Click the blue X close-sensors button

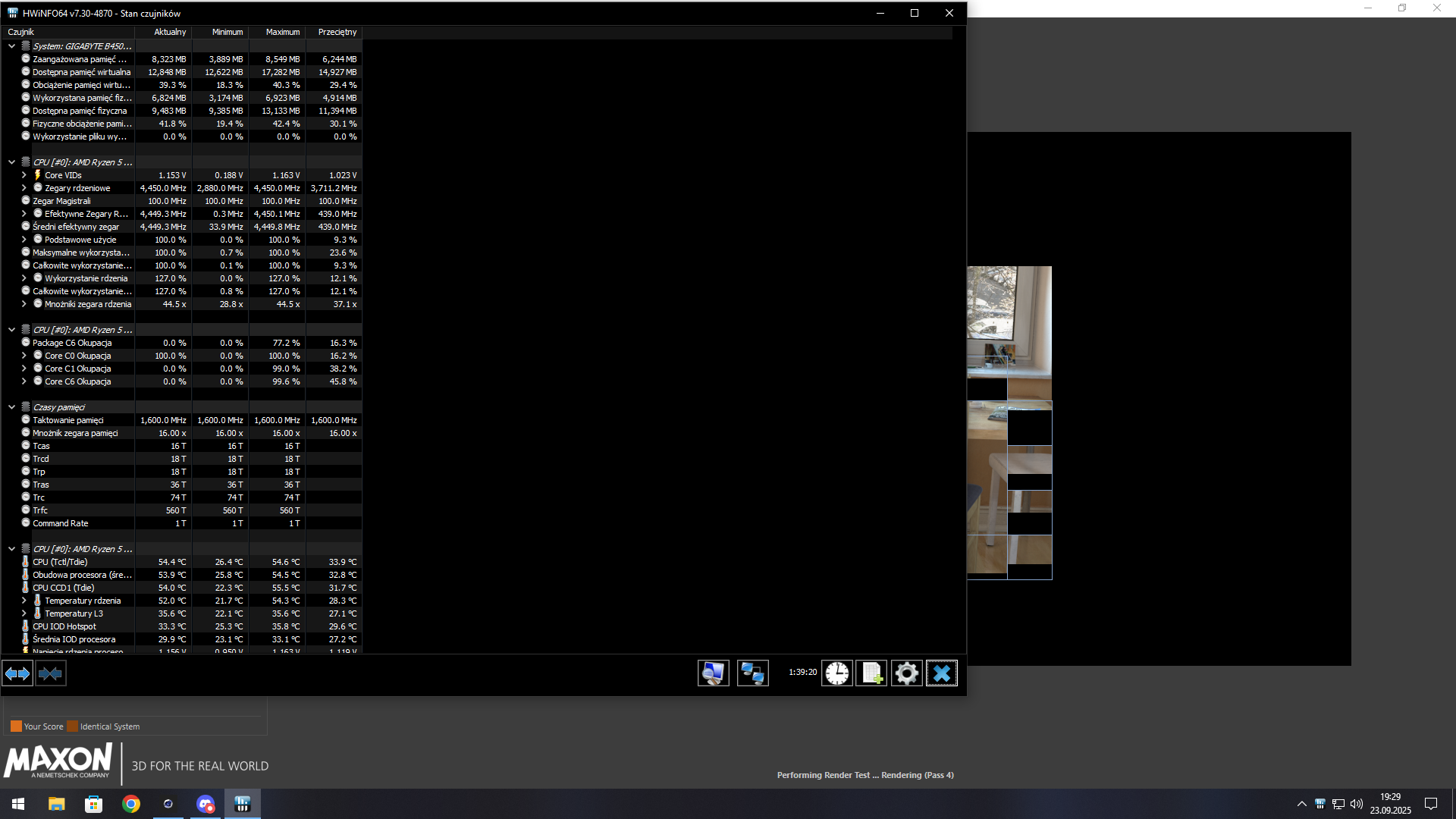point(941,673)
